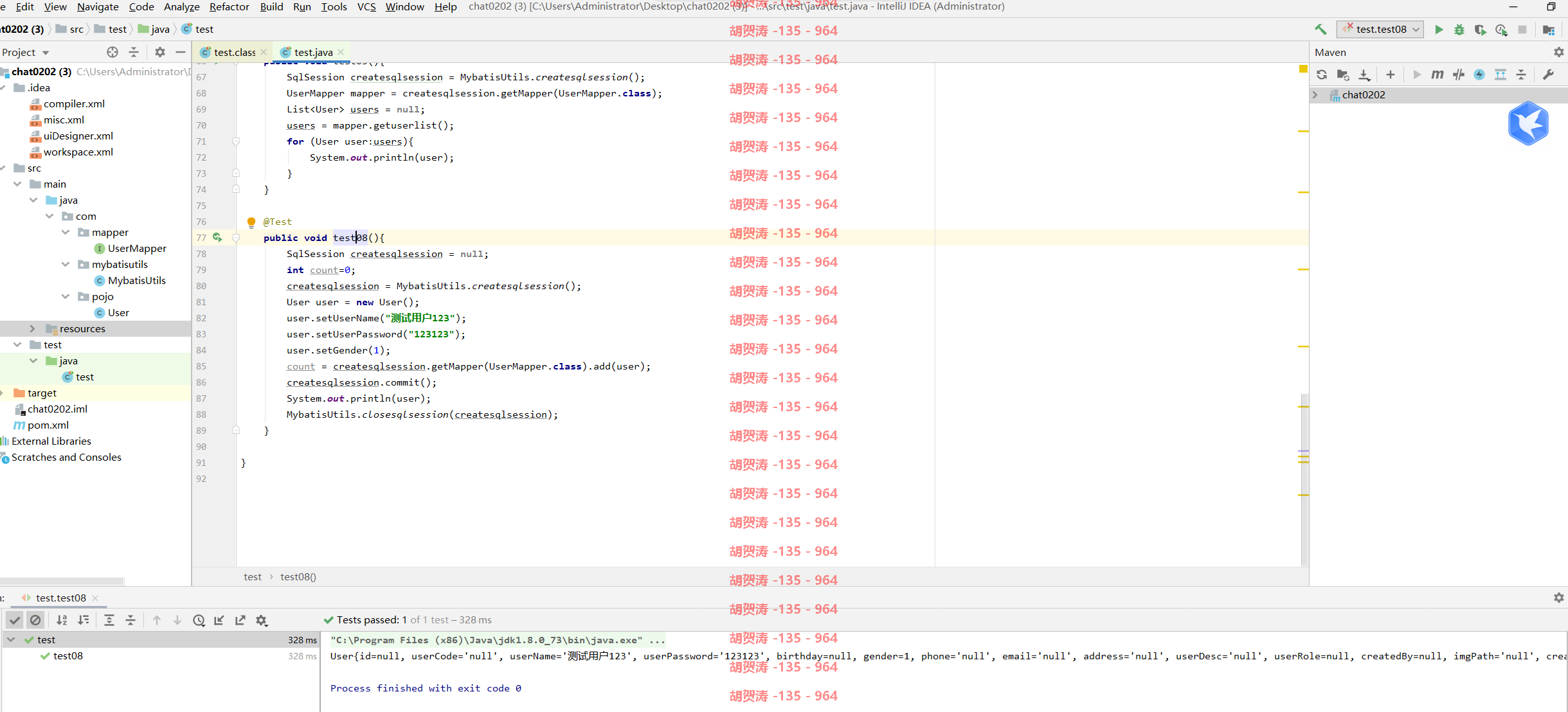Screen dimensions: 1568x712
Task: Open the Project view dropdown
Action: point(26,52)
